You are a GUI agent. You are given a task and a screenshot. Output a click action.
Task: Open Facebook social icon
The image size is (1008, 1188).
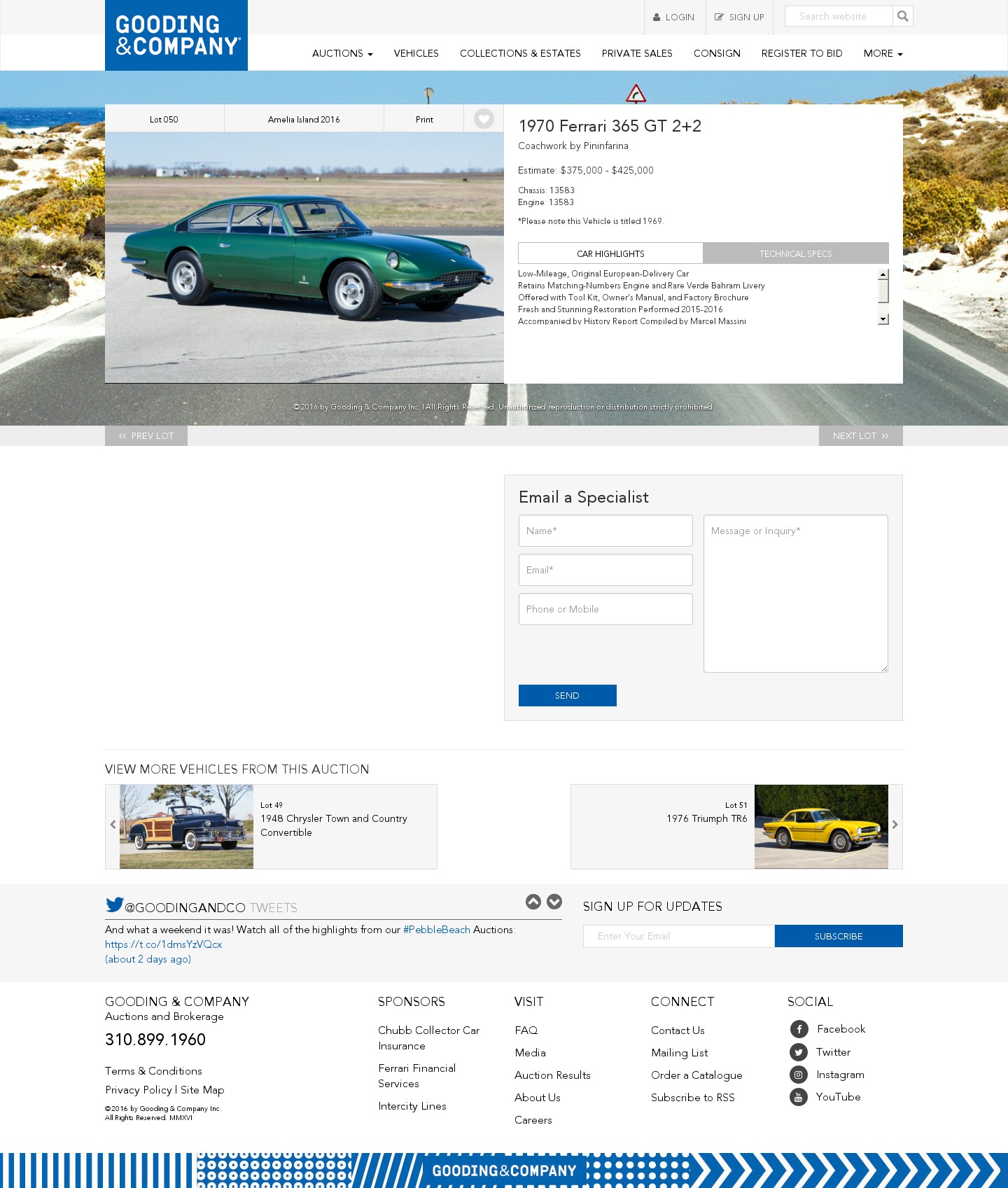799,1029
